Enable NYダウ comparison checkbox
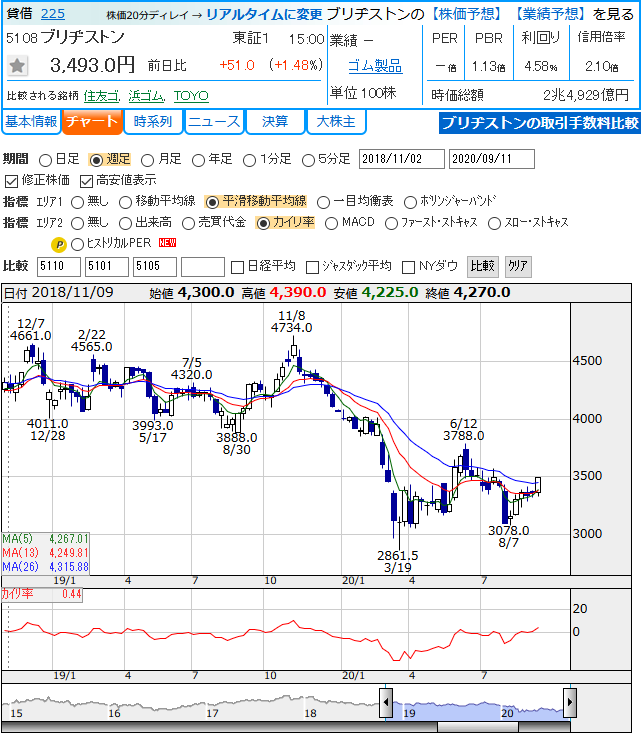This screenshot has height=734, width=643. (409, 267)
